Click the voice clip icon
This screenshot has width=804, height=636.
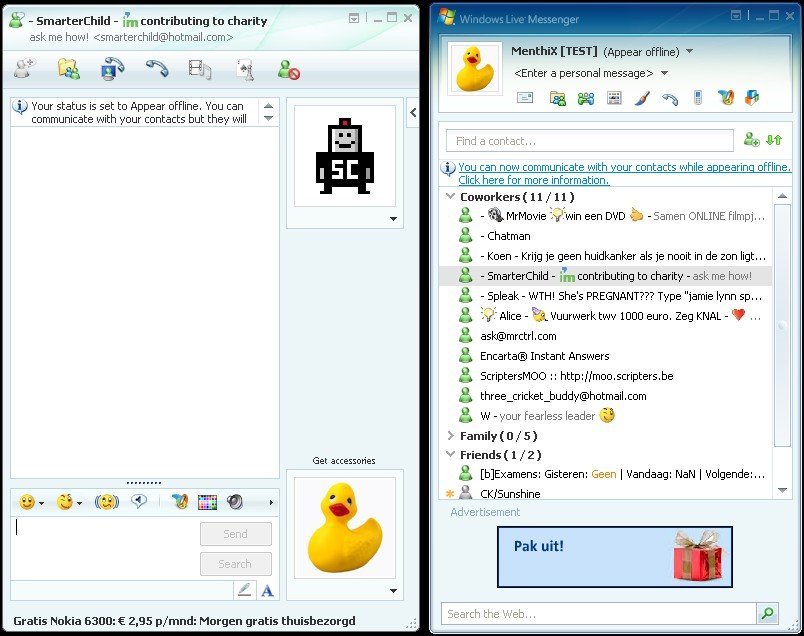[x=139, y=501]
